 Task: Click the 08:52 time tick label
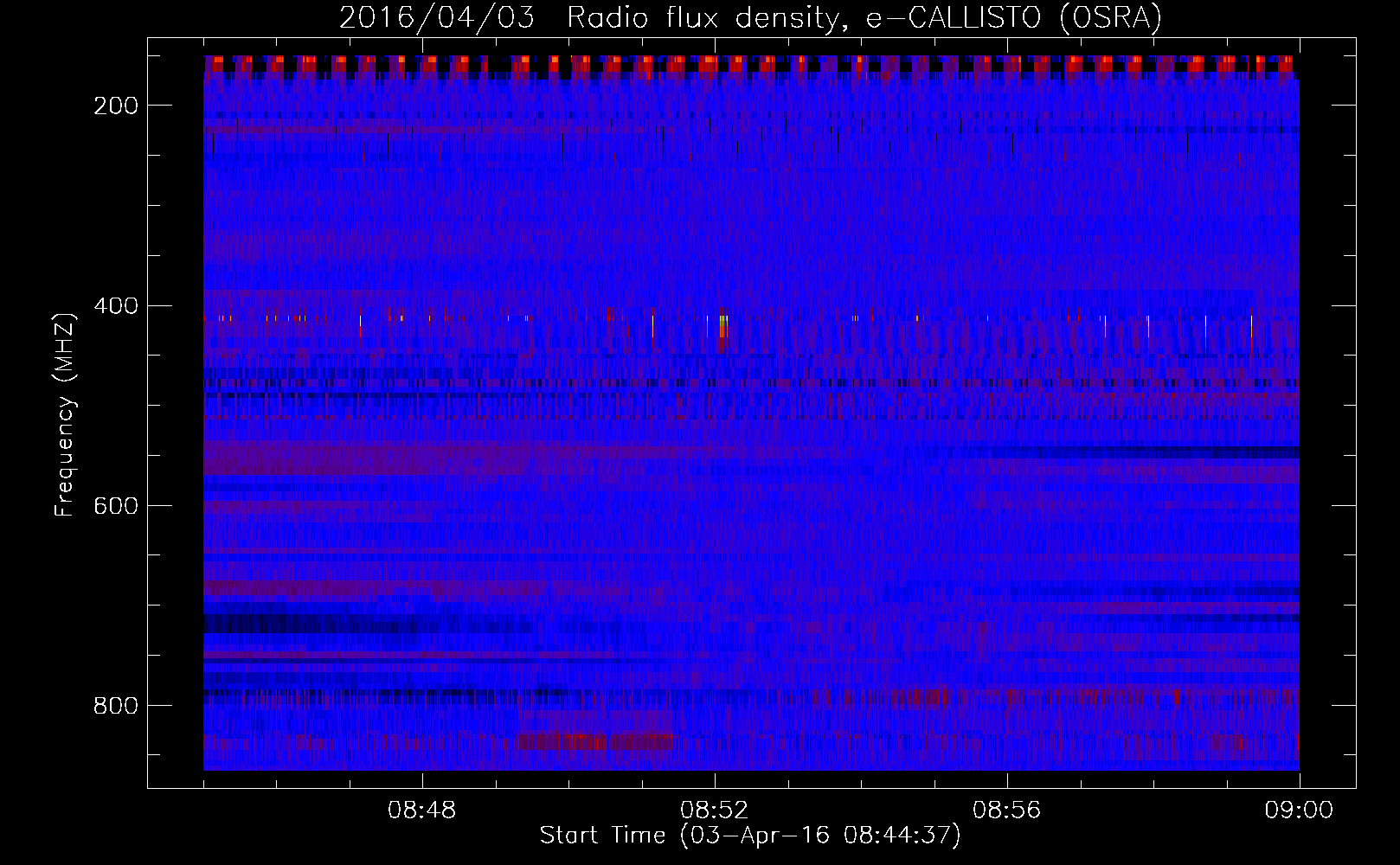click(715, 811)
